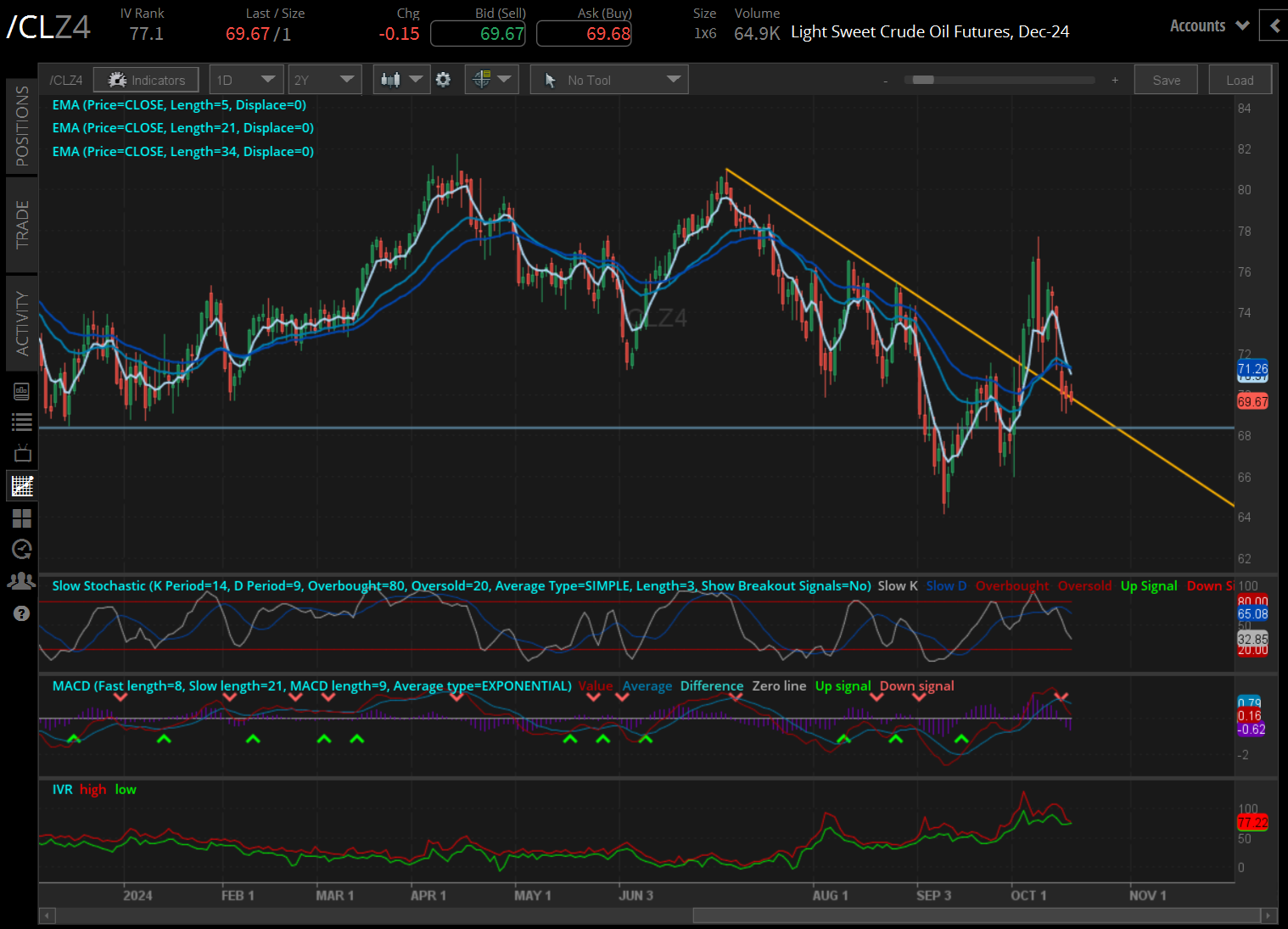Viewport: 1288px width, 929px height.
Task: Collapse the right panel with arrow button
Action: tap(1274, 26)
